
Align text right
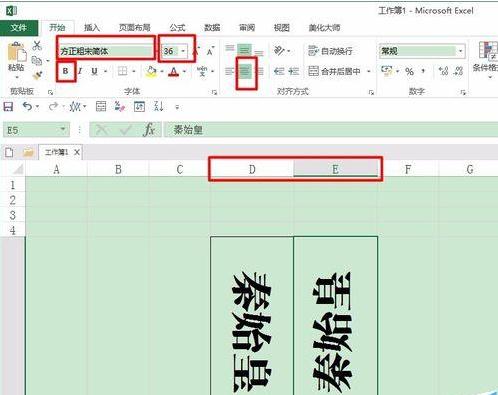pyautogui.click(x=260, y=71)
